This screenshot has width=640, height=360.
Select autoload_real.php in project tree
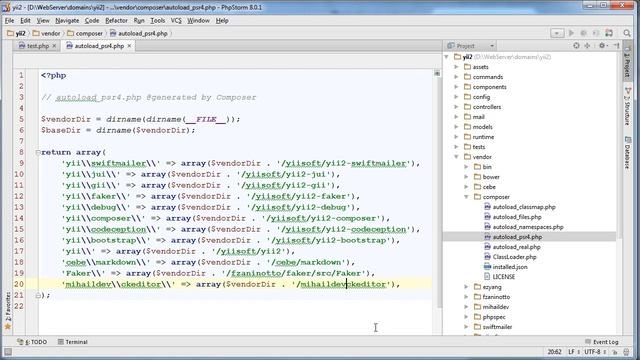coord(516,247)
